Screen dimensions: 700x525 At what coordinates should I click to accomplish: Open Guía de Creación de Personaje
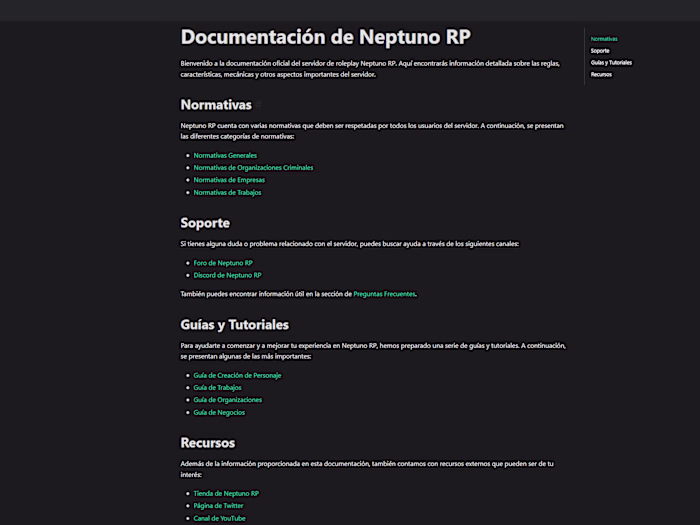tap(237, 375)
